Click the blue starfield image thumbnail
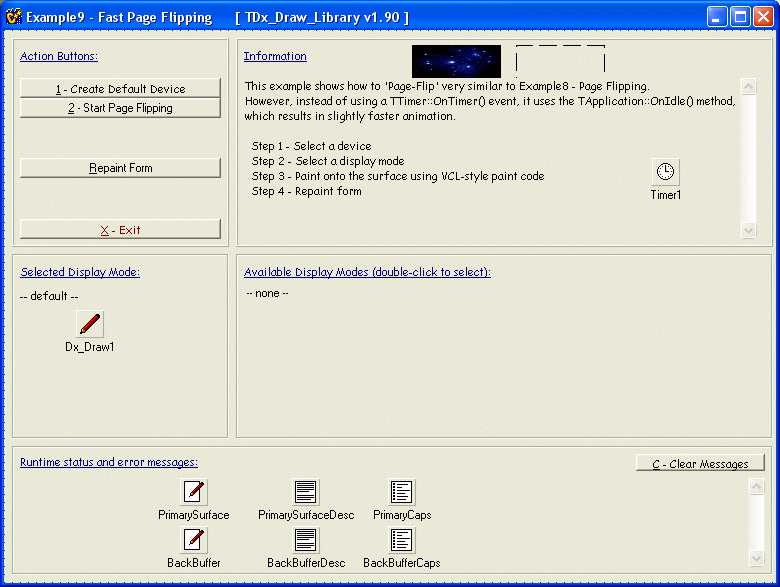 pos(456,61)
